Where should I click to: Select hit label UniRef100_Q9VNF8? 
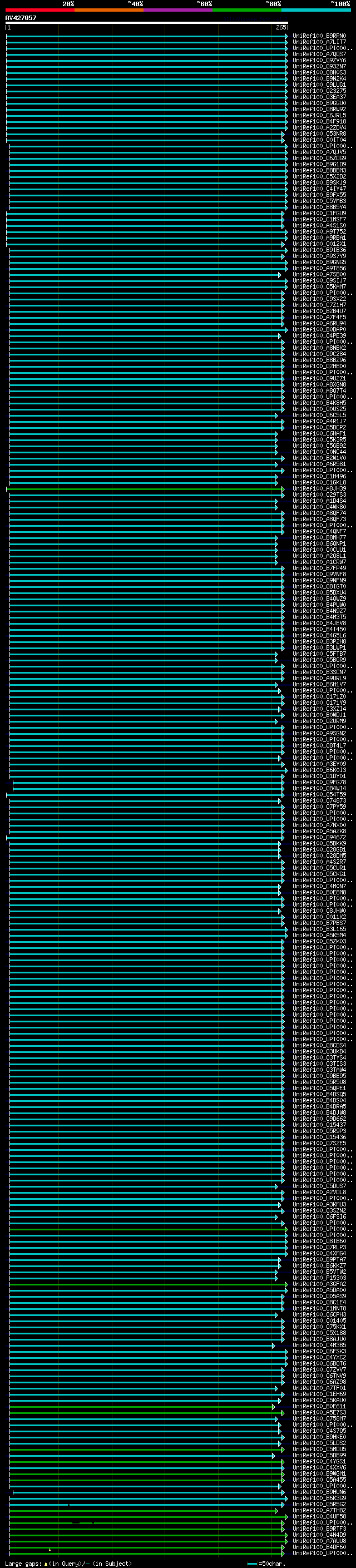pyautogui.click(x=319, y=574)
